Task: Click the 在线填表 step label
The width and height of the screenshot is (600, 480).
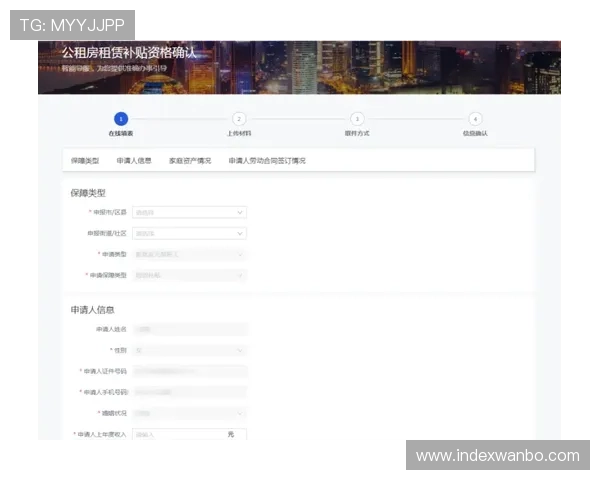Action: click(x=121, y=134)
